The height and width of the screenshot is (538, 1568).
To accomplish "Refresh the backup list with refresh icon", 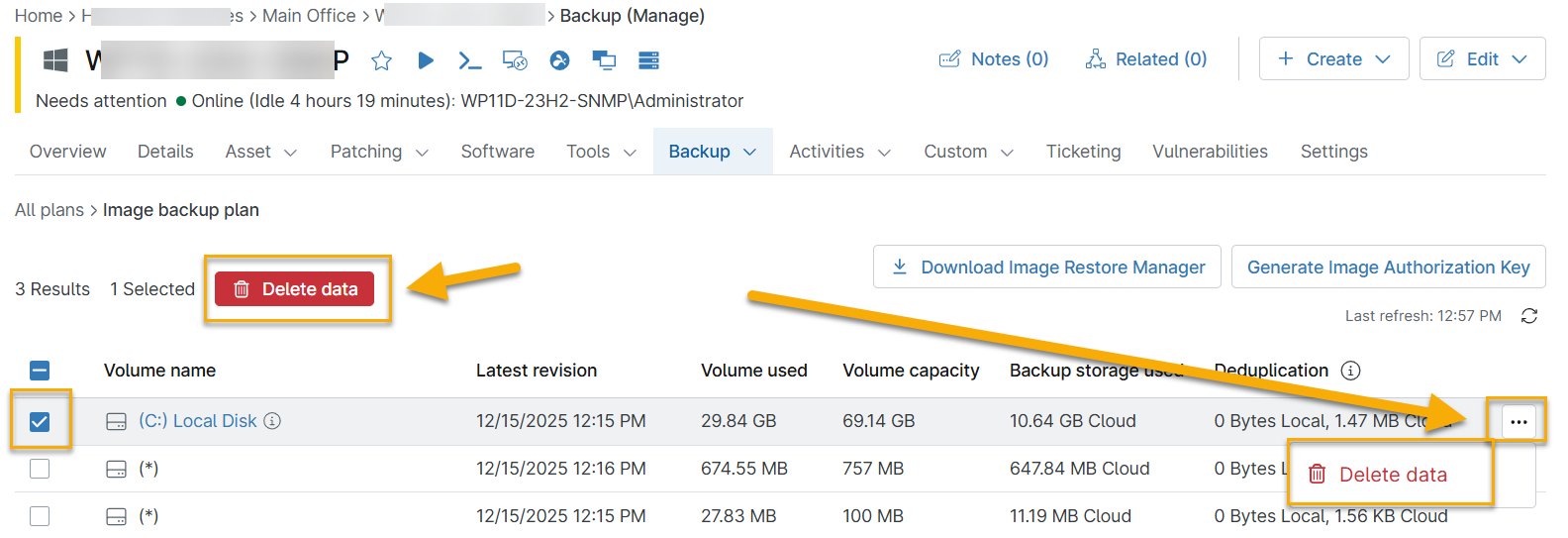I will pyautogui.click(x=1529, y=316).
